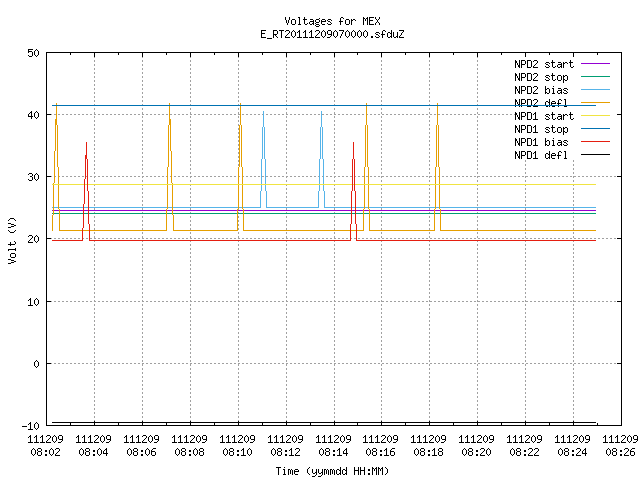Viewport: 640px width, 480px height.
Task: Click the purple NPD2 start legend line sample
Action: click(595, 64)
